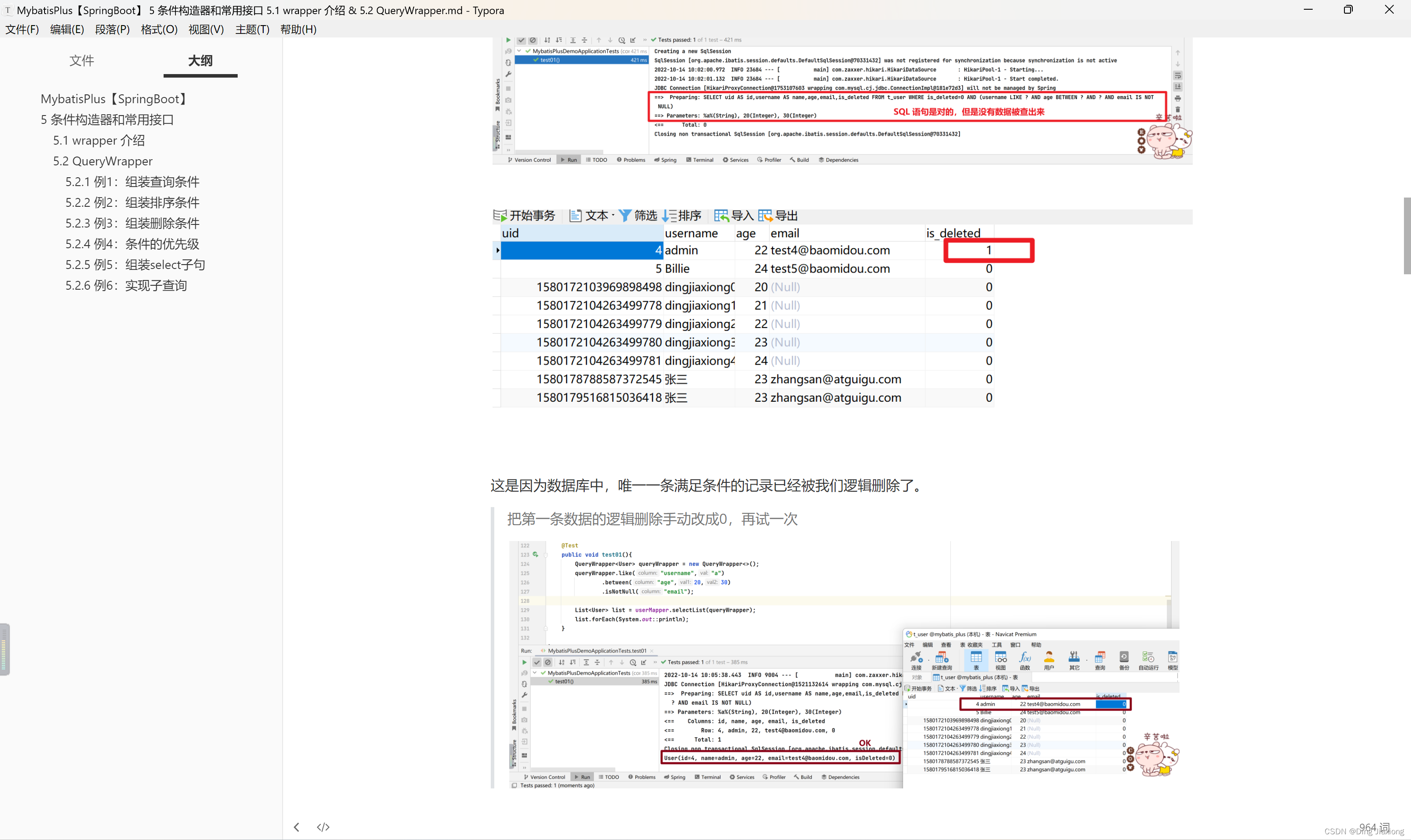1411x840 pixels.
Task: Open the 段落(P) menu
Action: pyautogui.click(x=112, y=30)
